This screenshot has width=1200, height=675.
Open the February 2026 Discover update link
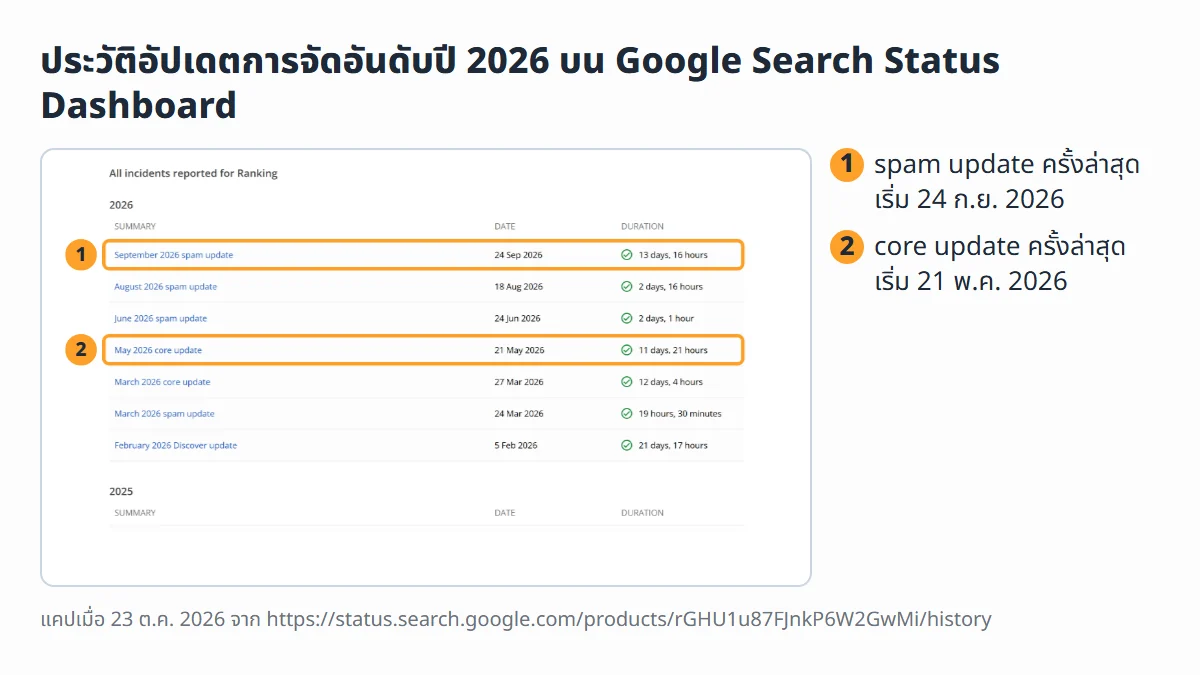point(175,446)
